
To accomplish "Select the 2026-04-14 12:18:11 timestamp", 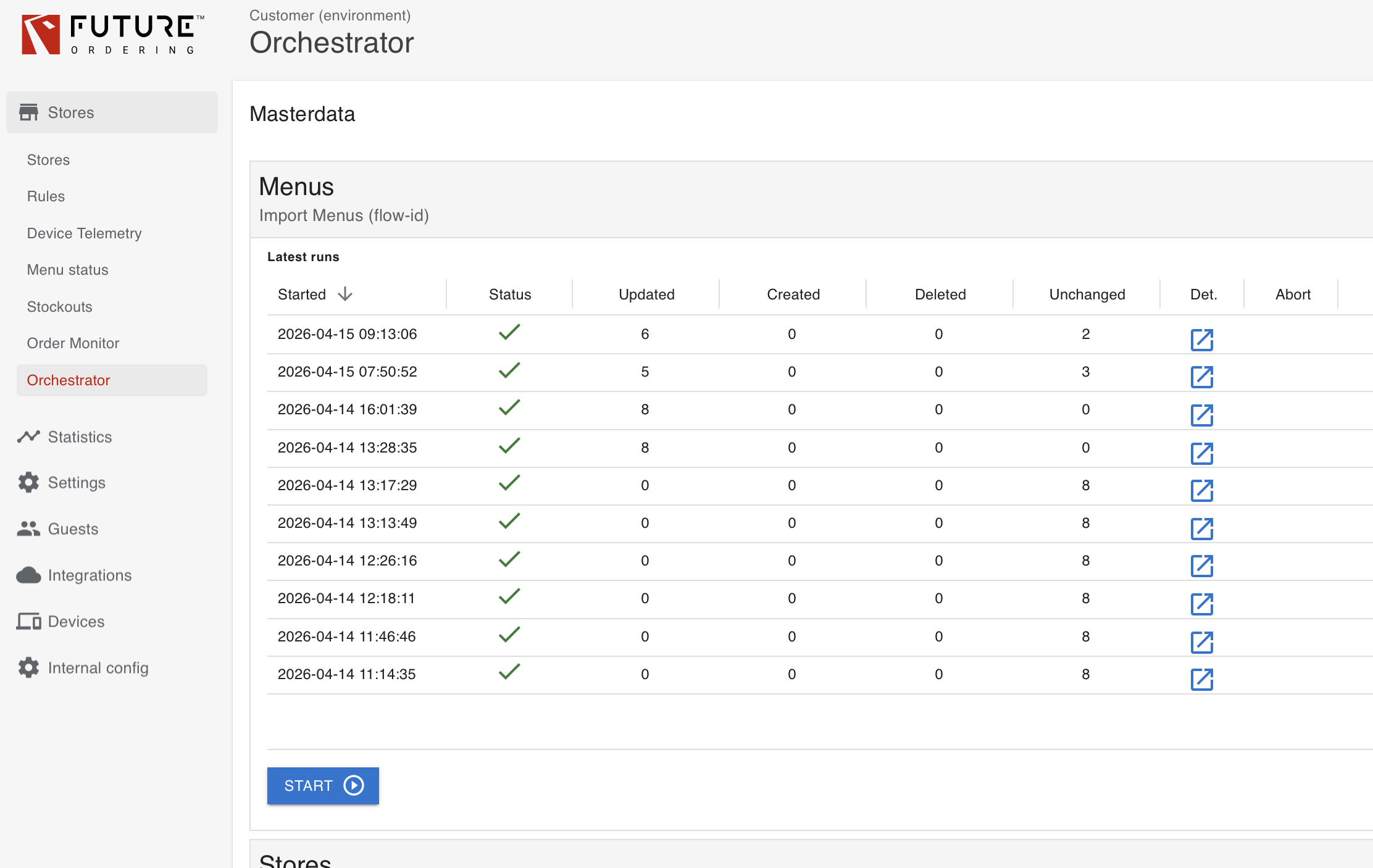I will point(346,598).
